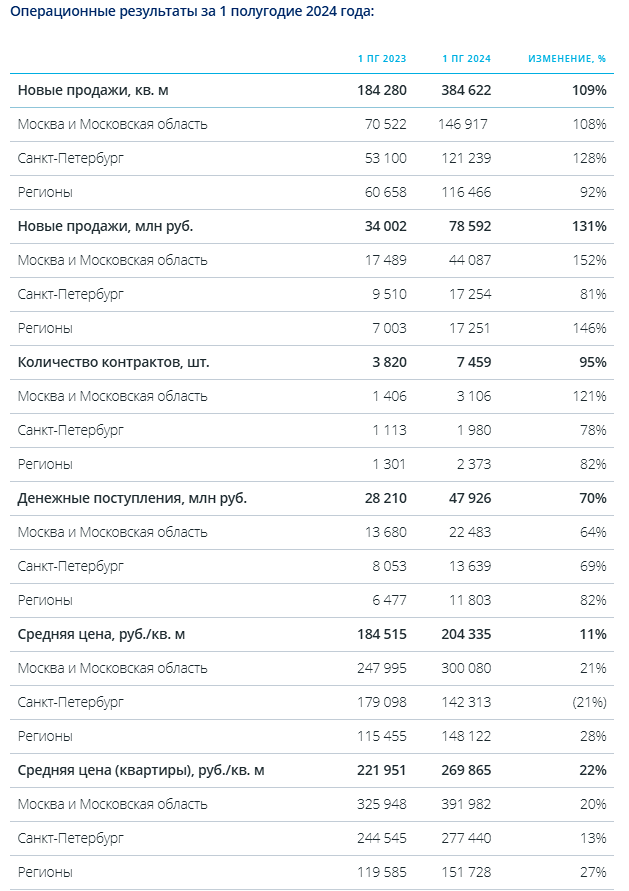629x891 pixels.
Task: Click the 184 280 value for 1 ПГ 2023
Action: (x=382, y=90)
